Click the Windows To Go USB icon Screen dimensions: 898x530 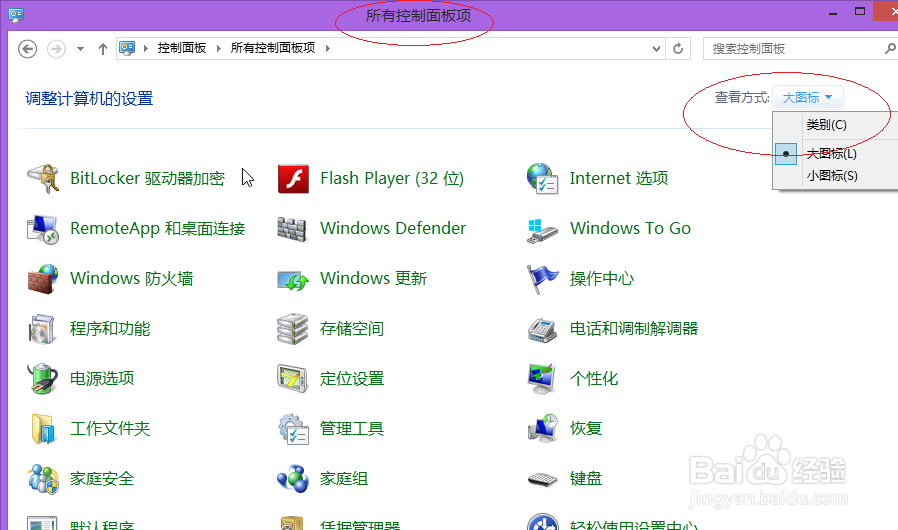542,230
